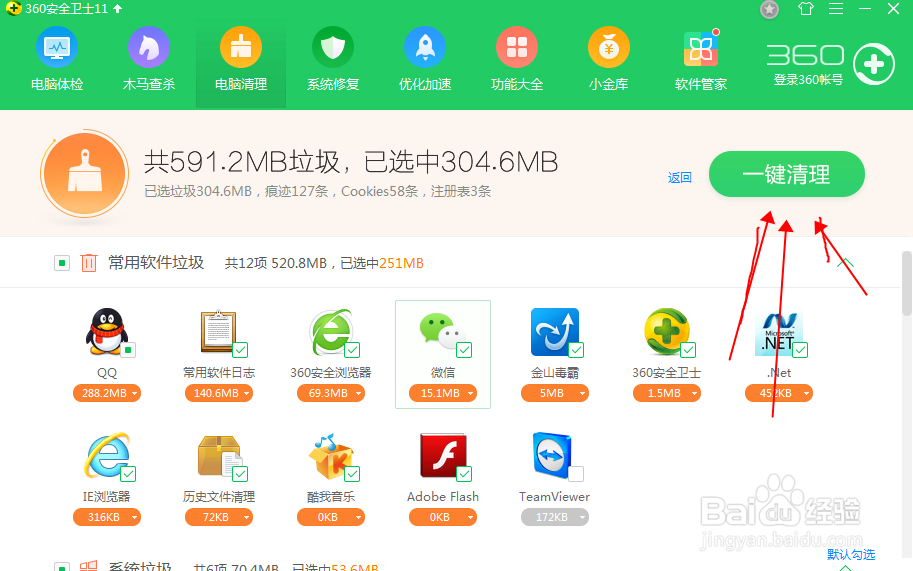Uncheck the 微信 checkbox
913x571 pixels.
[464, 350]
